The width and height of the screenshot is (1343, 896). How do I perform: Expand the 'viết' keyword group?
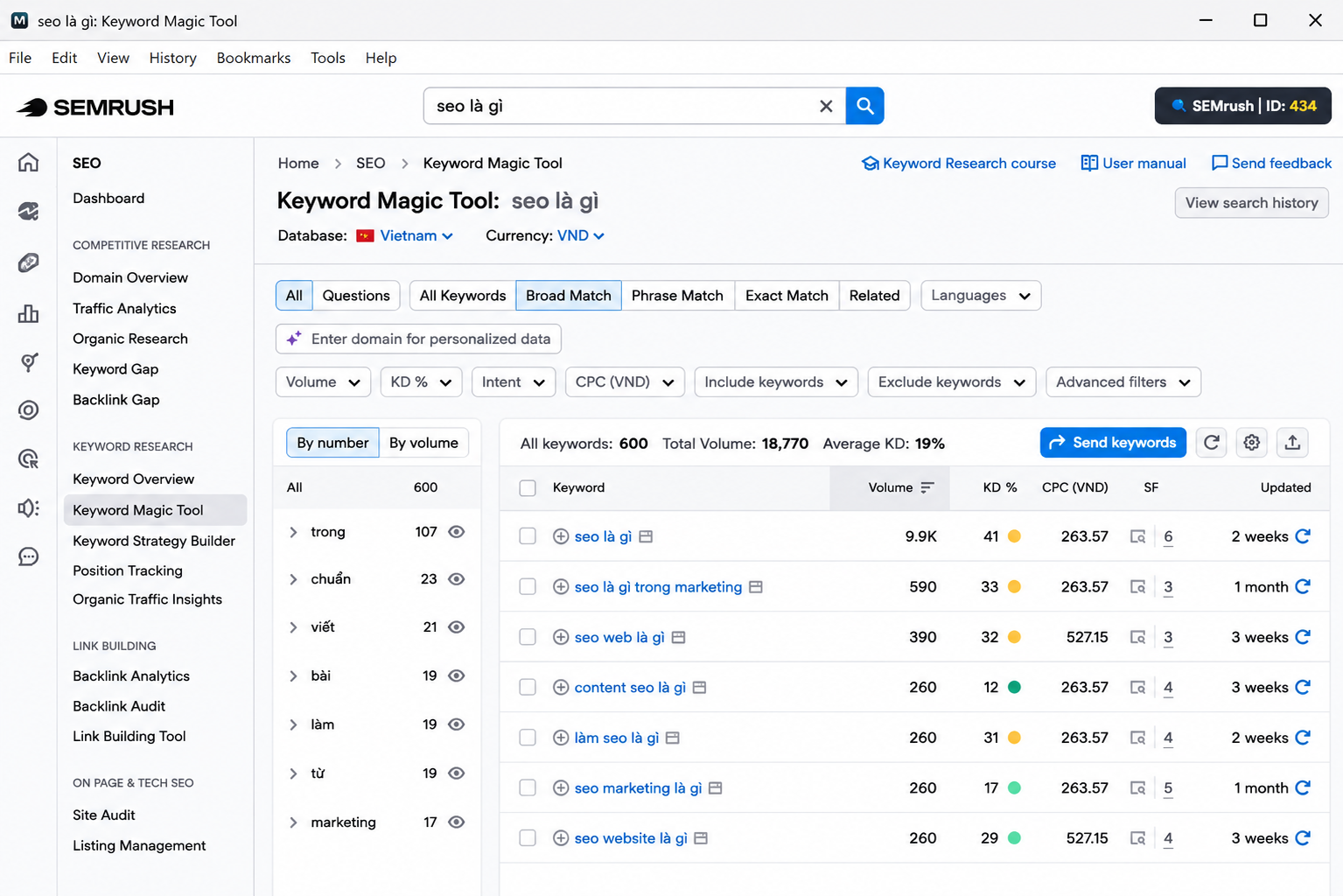tap(293, 627)
